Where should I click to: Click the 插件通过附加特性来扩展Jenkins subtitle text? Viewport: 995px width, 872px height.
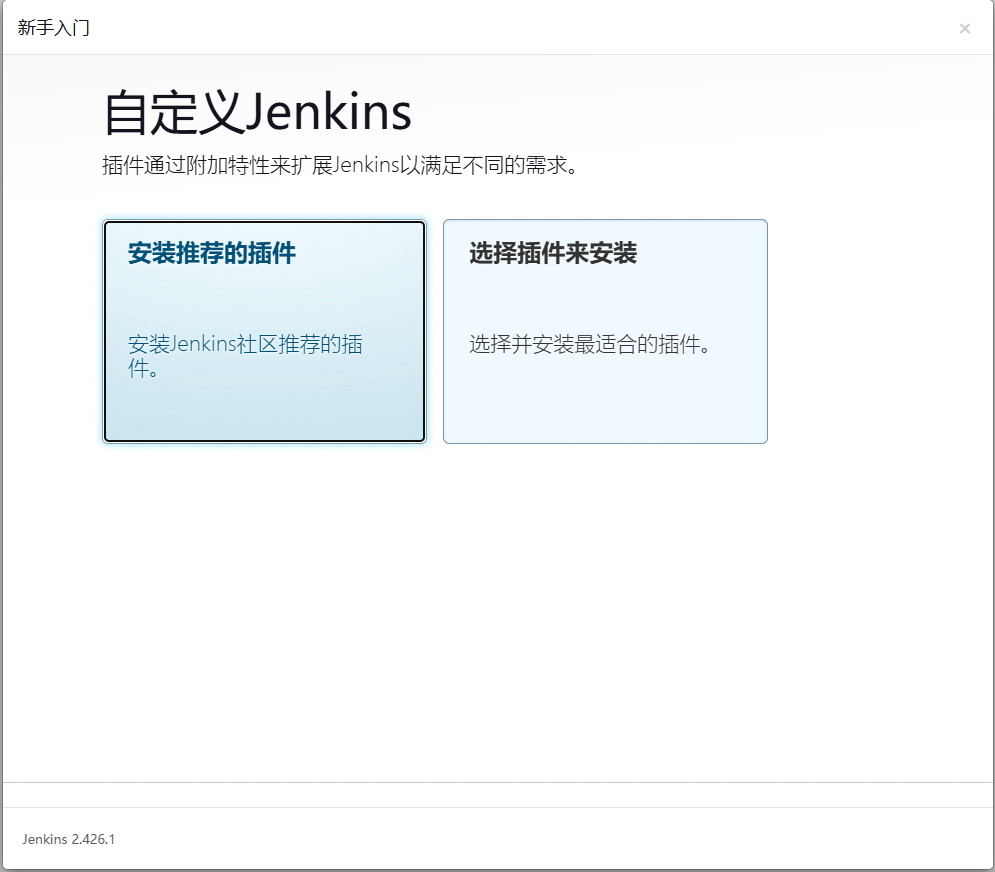pyautogui.click(x=340, y=165)
